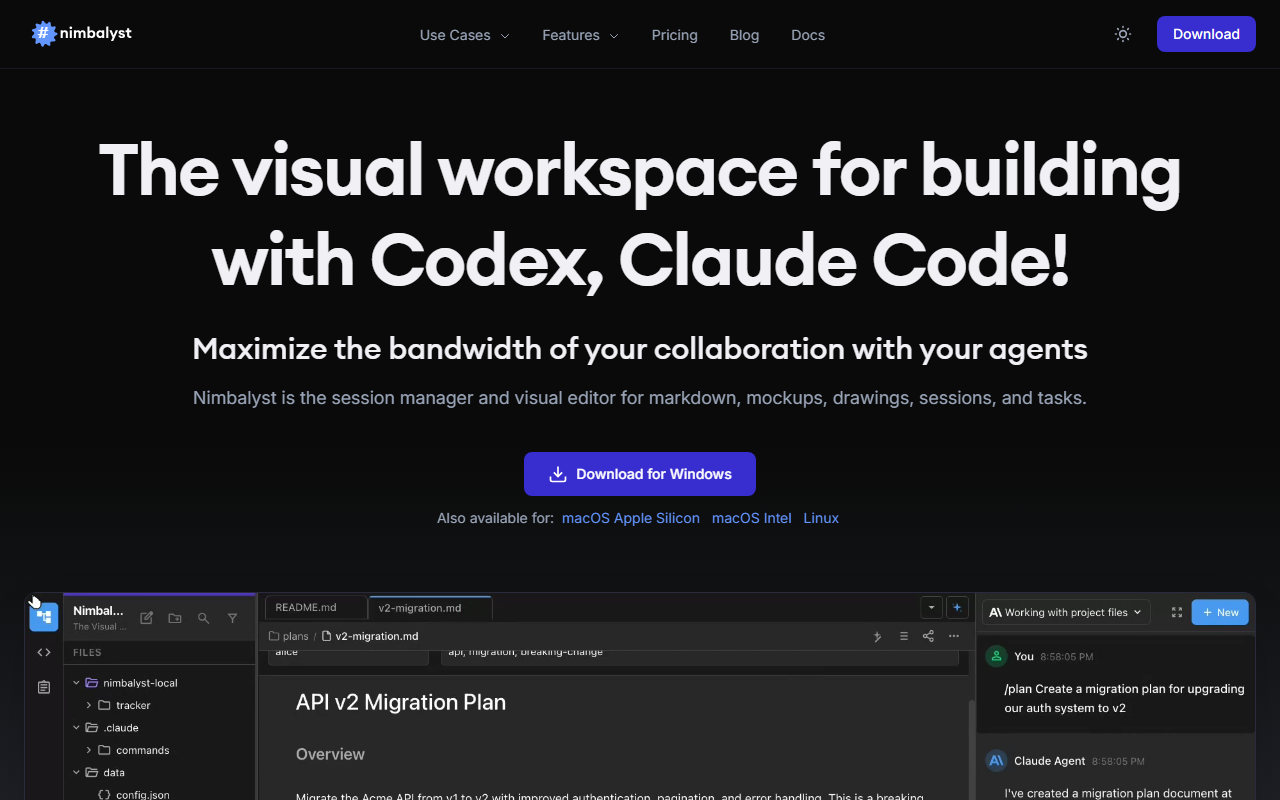Open the tab list dropdown arrow
Image resolution: width=1280 pixels, height=800 pixels.
tap(931, 607)
